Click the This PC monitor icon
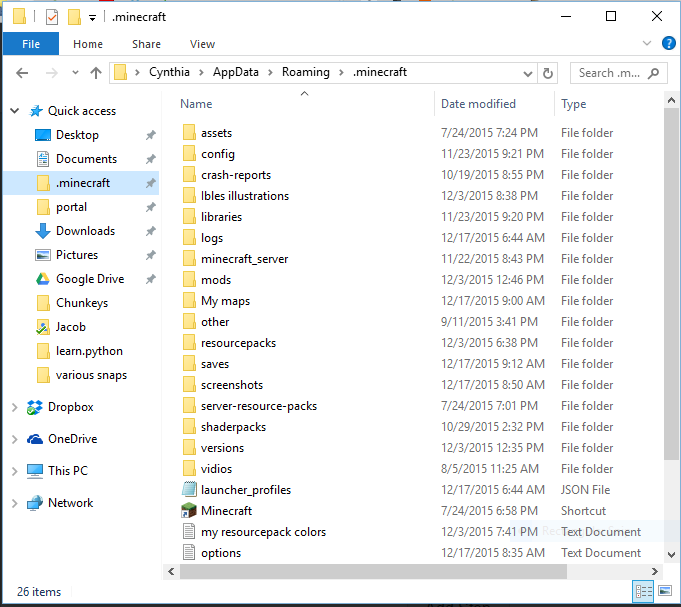 pos(35,471)
